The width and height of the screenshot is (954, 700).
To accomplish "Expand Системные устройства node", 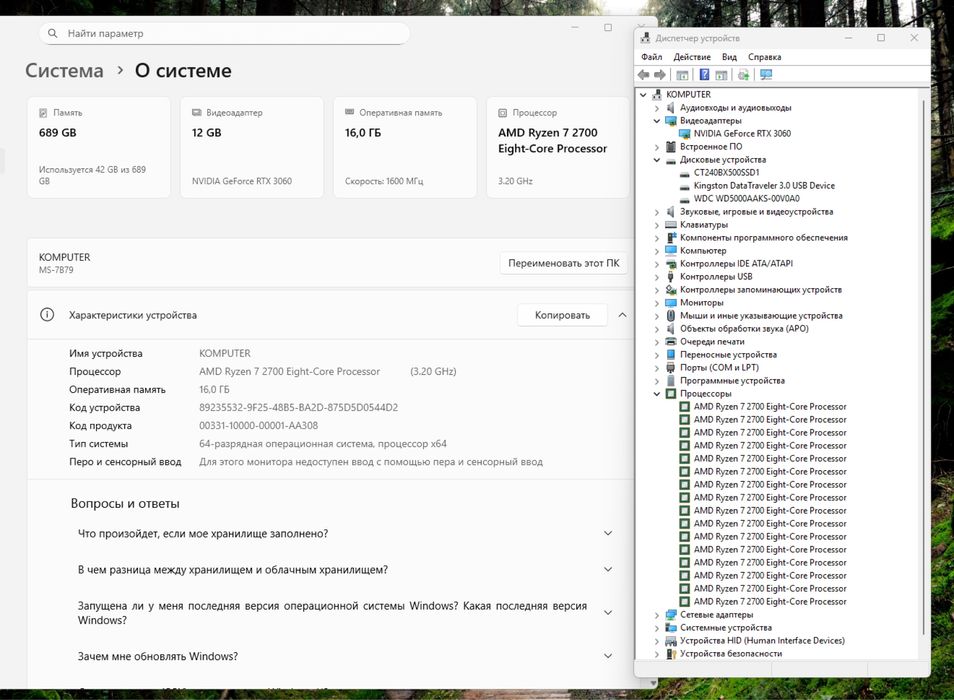I will (x=656, y=628).
